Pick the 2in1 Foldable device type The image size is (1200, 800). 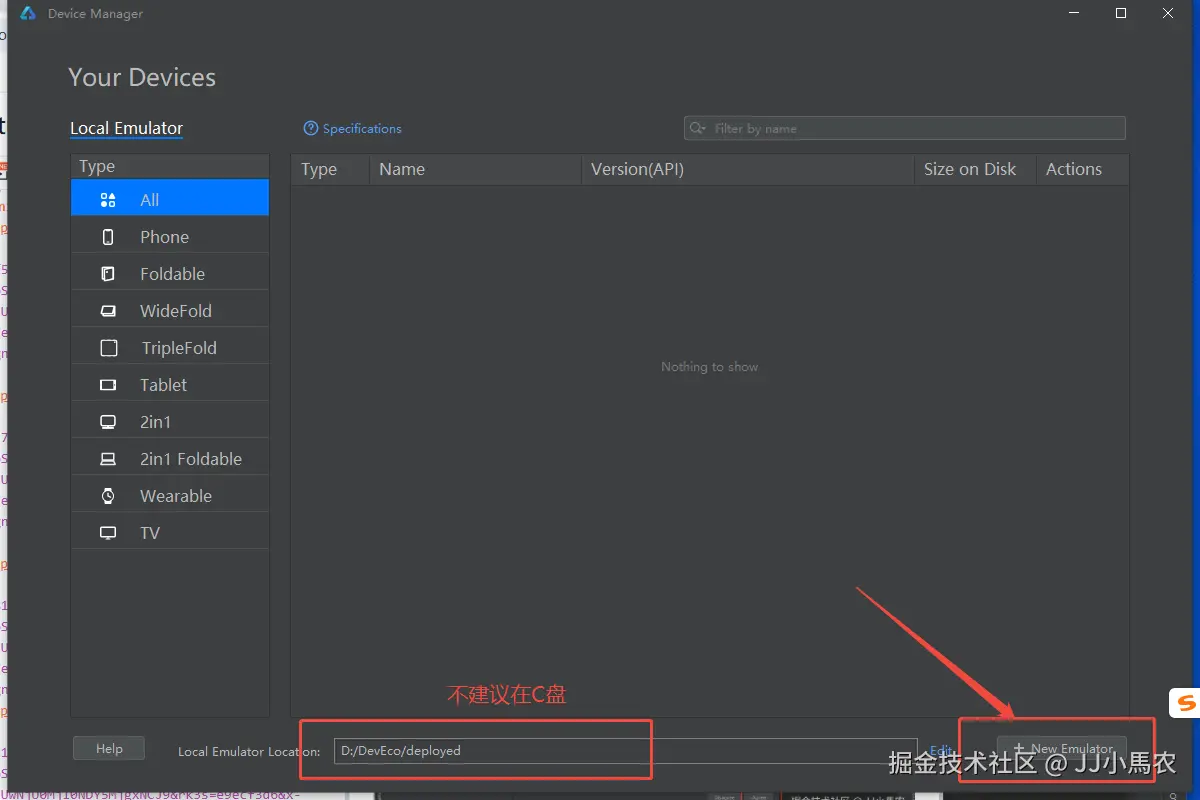point(170,459)
